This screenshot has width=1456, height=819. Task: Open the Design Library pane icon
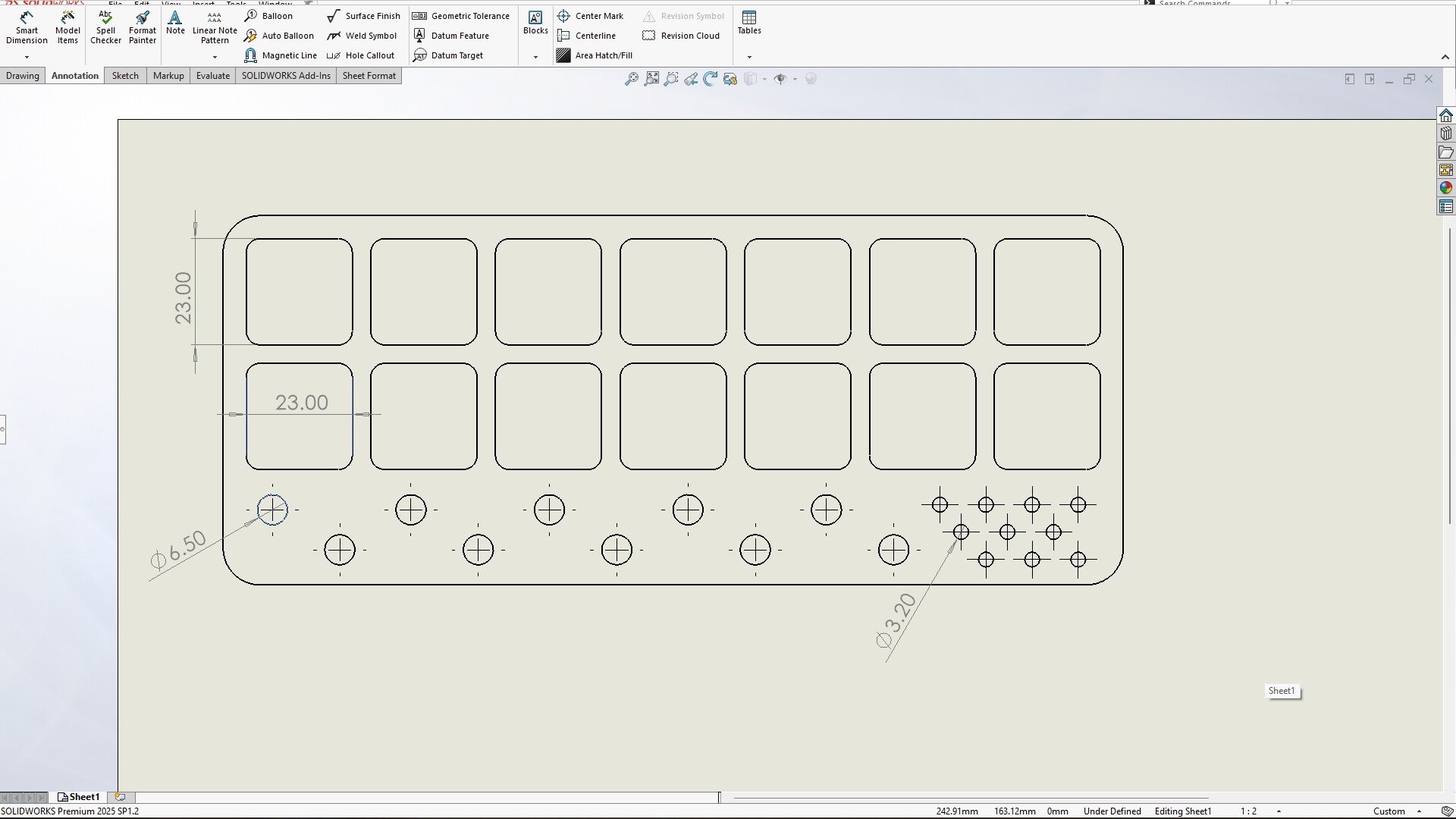click(1446, 133)
